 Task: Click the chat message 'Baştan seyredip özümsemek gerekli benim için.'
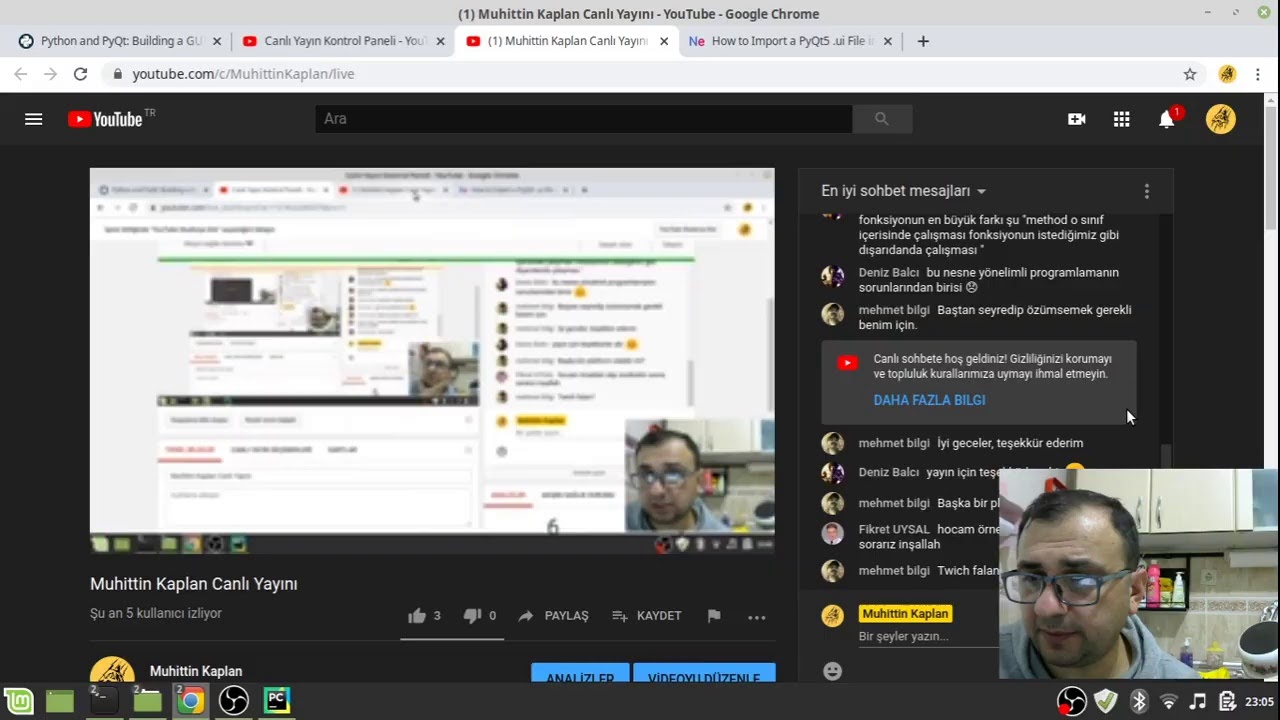(x=995, y=317)
